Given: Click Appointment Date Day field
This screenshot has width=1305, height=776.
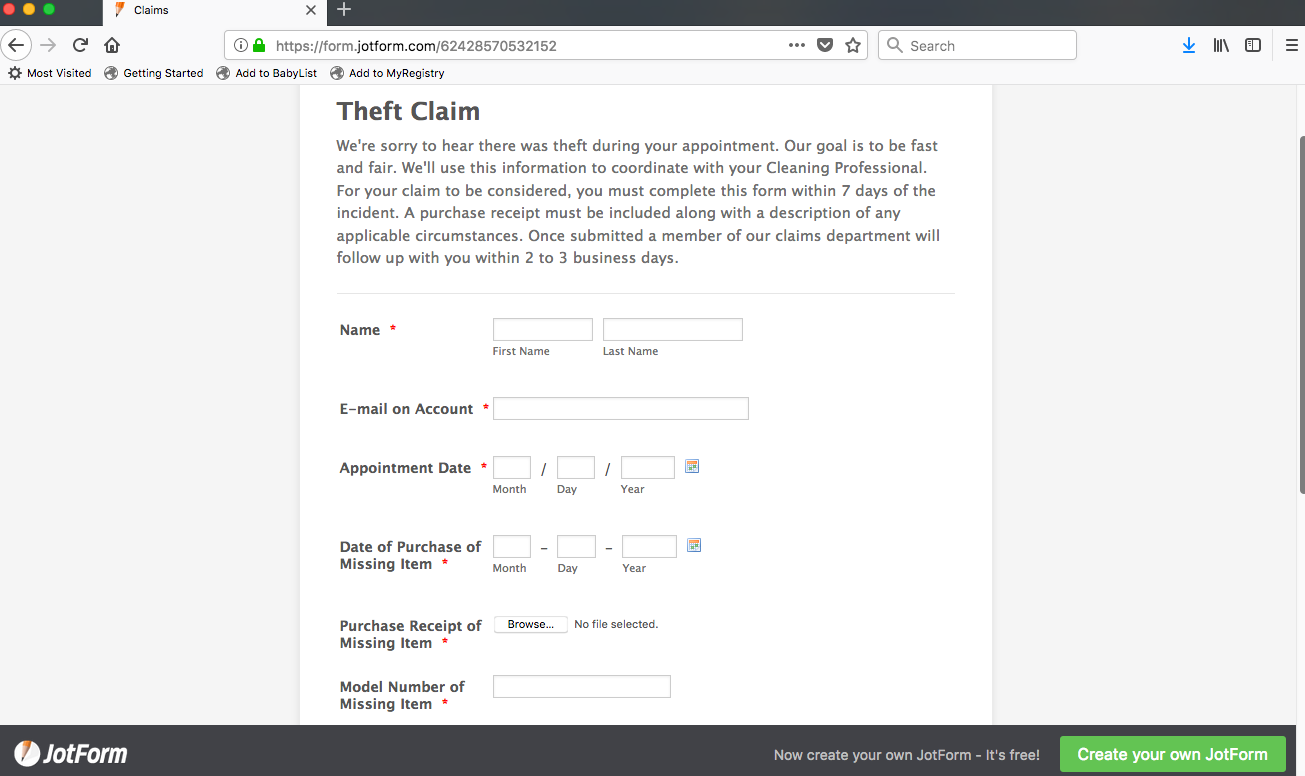Looking at the screenshot, I should pos(576,467).
